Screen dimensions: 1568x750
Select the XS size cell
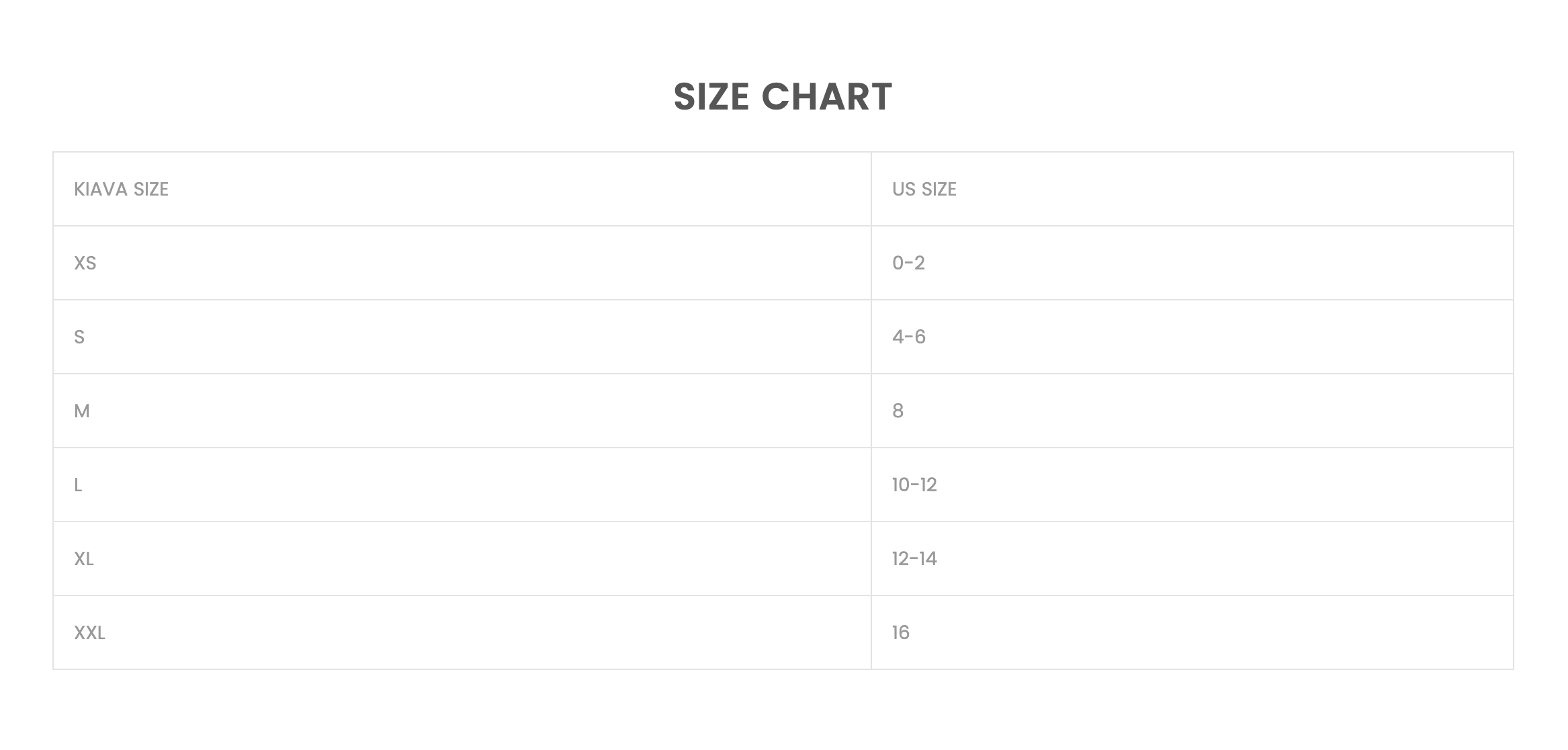click(85, 263)
